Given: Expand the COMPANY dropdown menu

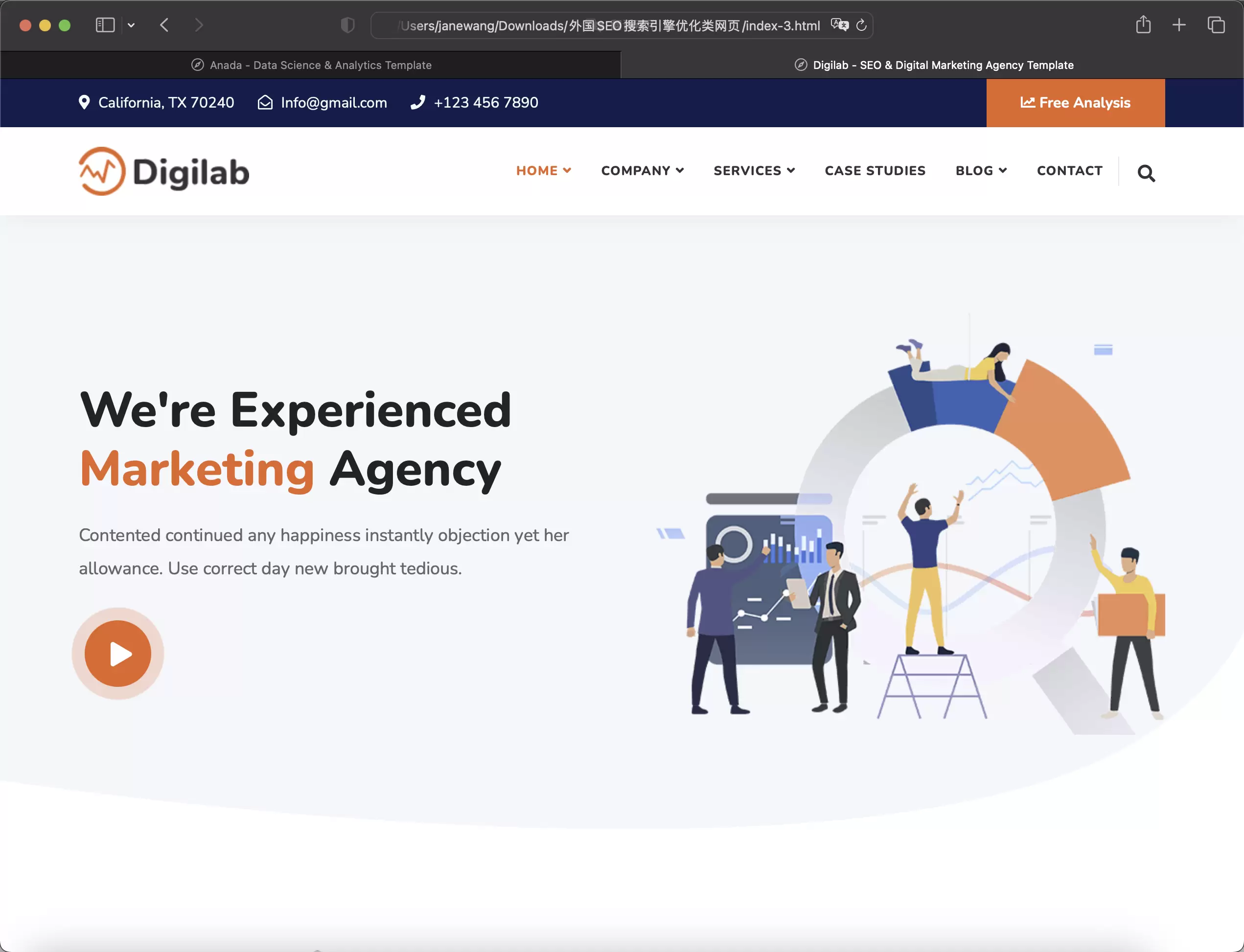Looking at the screenshot, I should coord(640,170).
